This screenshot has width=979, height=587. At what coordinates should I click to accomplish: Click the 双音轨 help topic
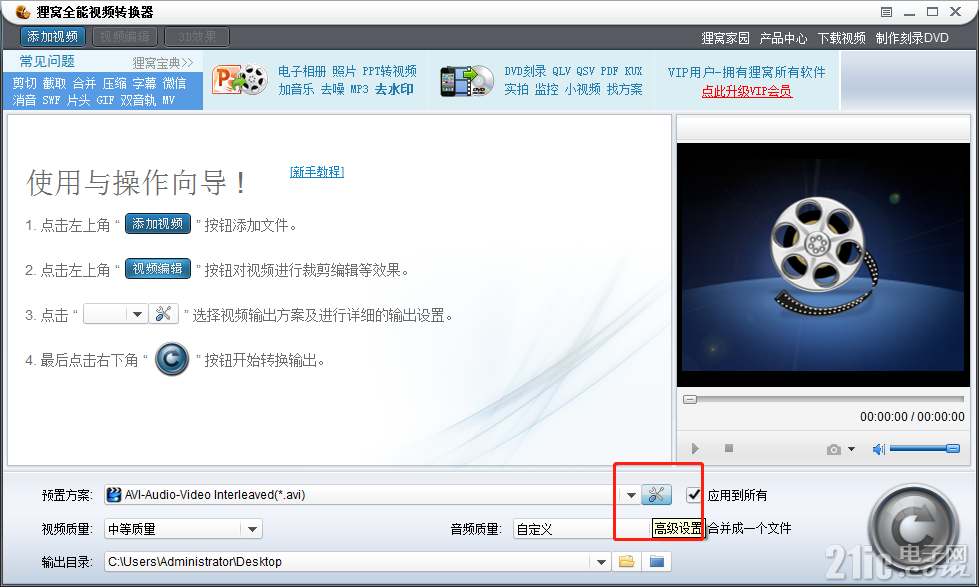138,100
